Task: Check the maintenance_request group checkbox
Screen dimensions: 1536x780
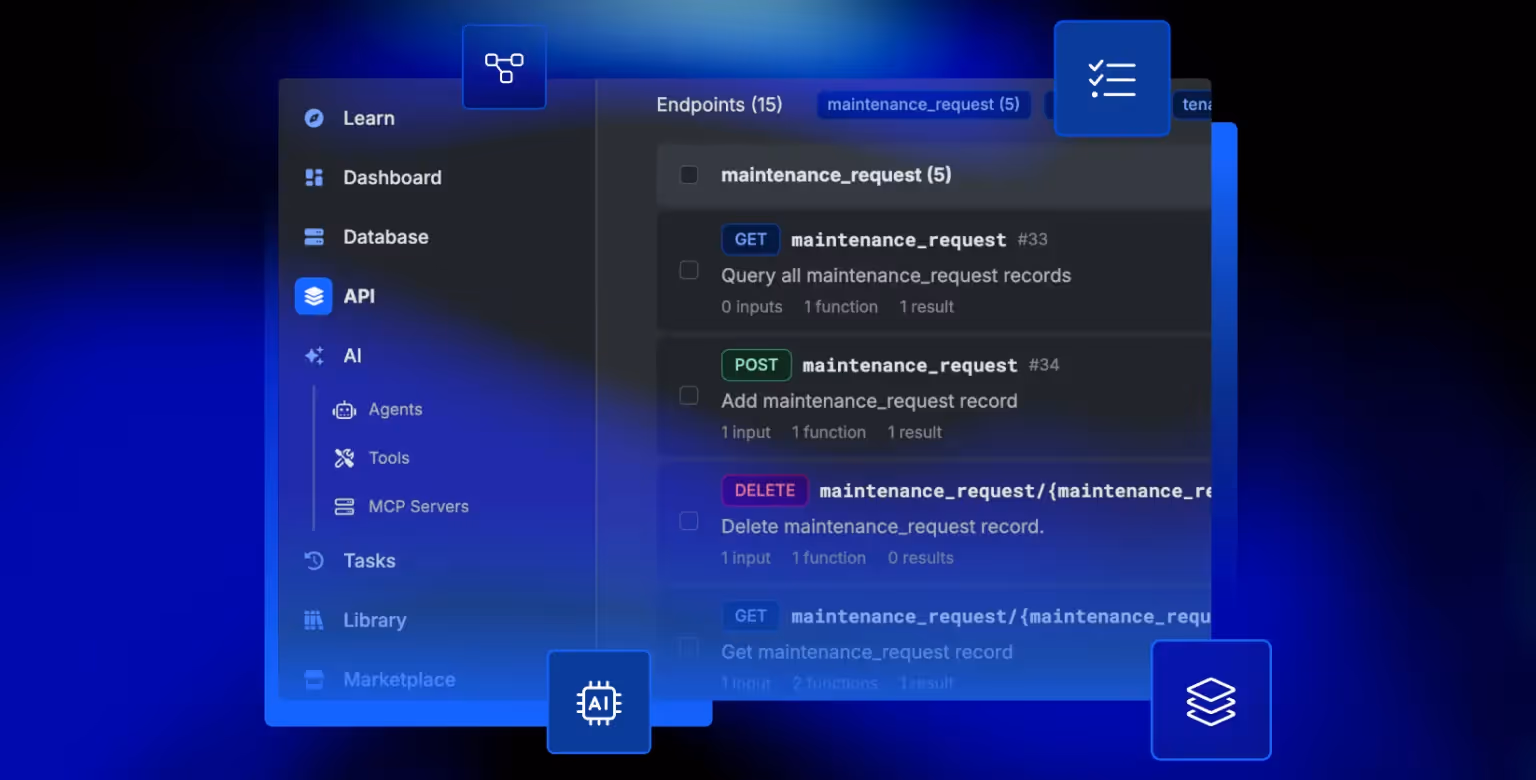Action: [688, 174]
